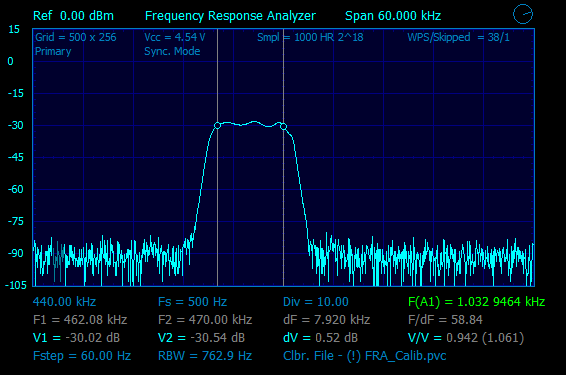Click the green F(A1) frequency readout
This screenshot has height=375, width=566.
coord(476,302)
